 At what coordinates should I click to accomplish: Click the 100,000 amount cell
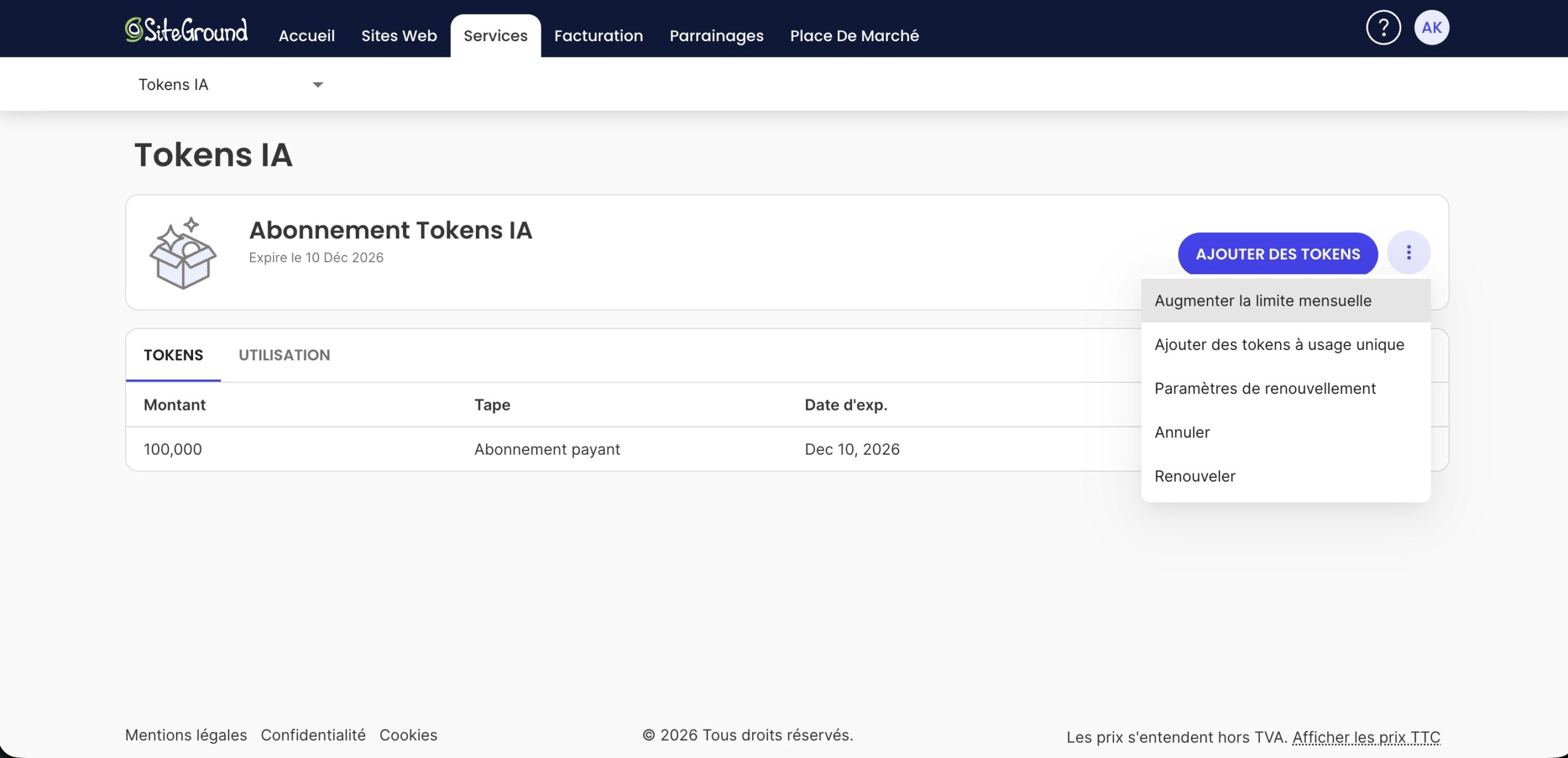(173, 449)
